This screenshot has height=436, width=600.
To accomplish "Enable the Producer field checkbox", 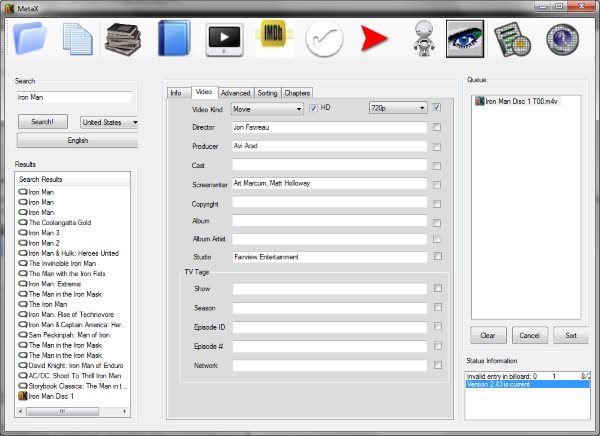I will coord(437,147).
